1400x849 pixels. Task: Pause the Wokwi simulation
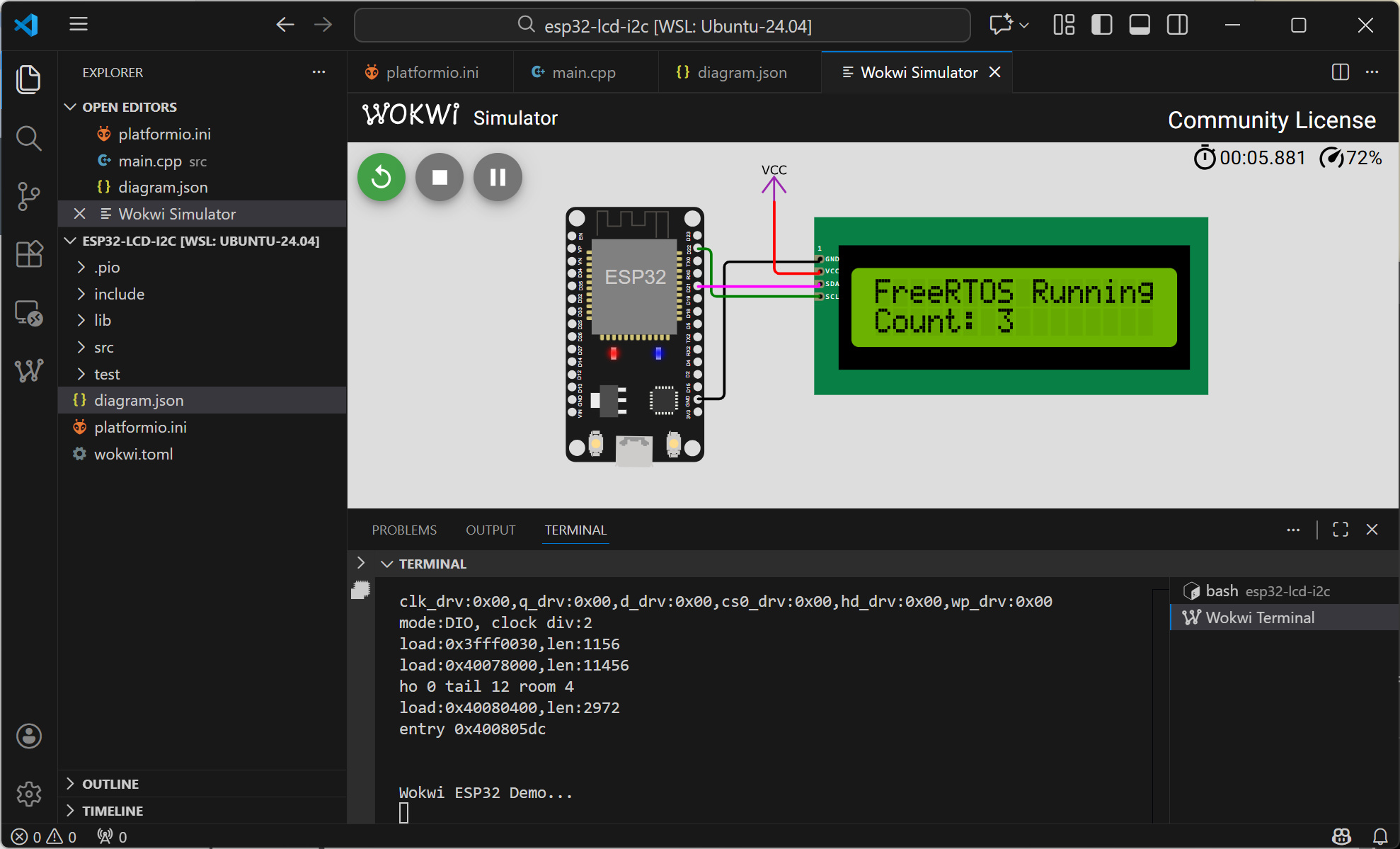coord(498,177)
